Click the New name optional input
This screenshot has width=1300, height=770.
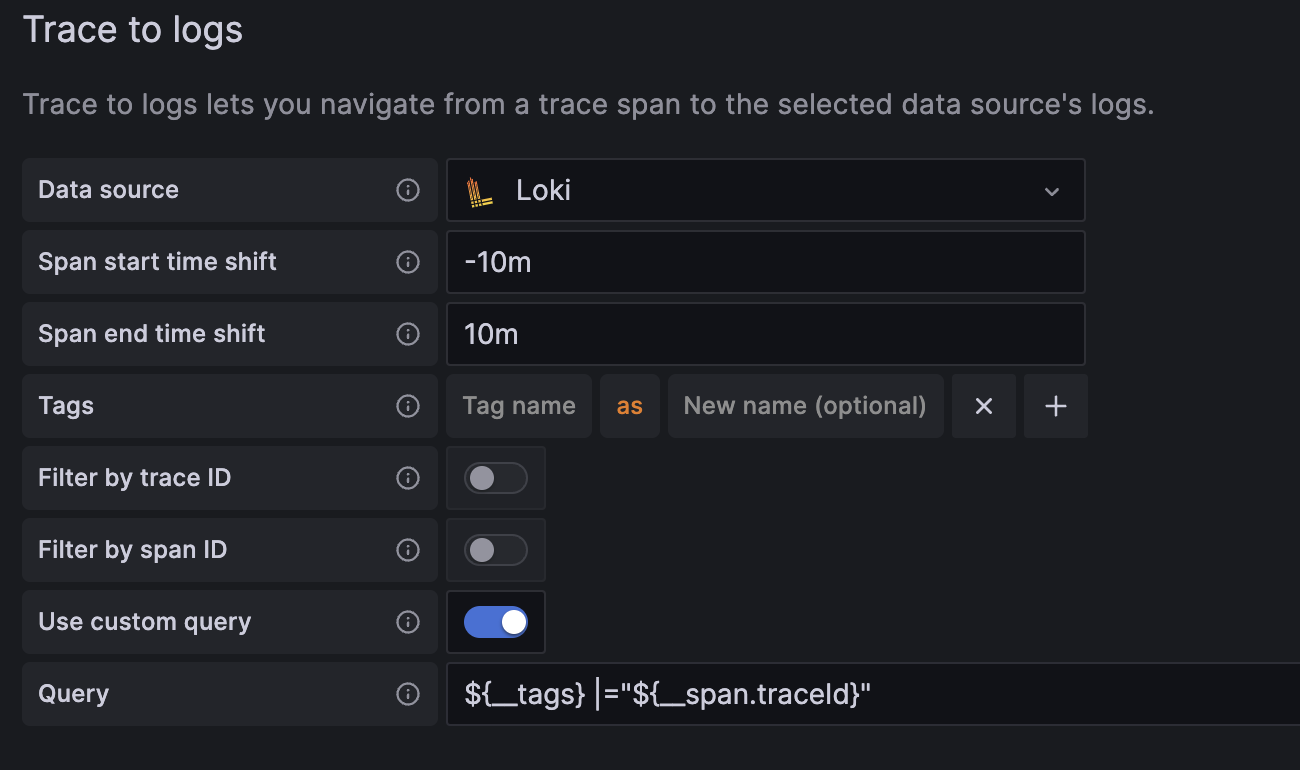click(805, 406)
